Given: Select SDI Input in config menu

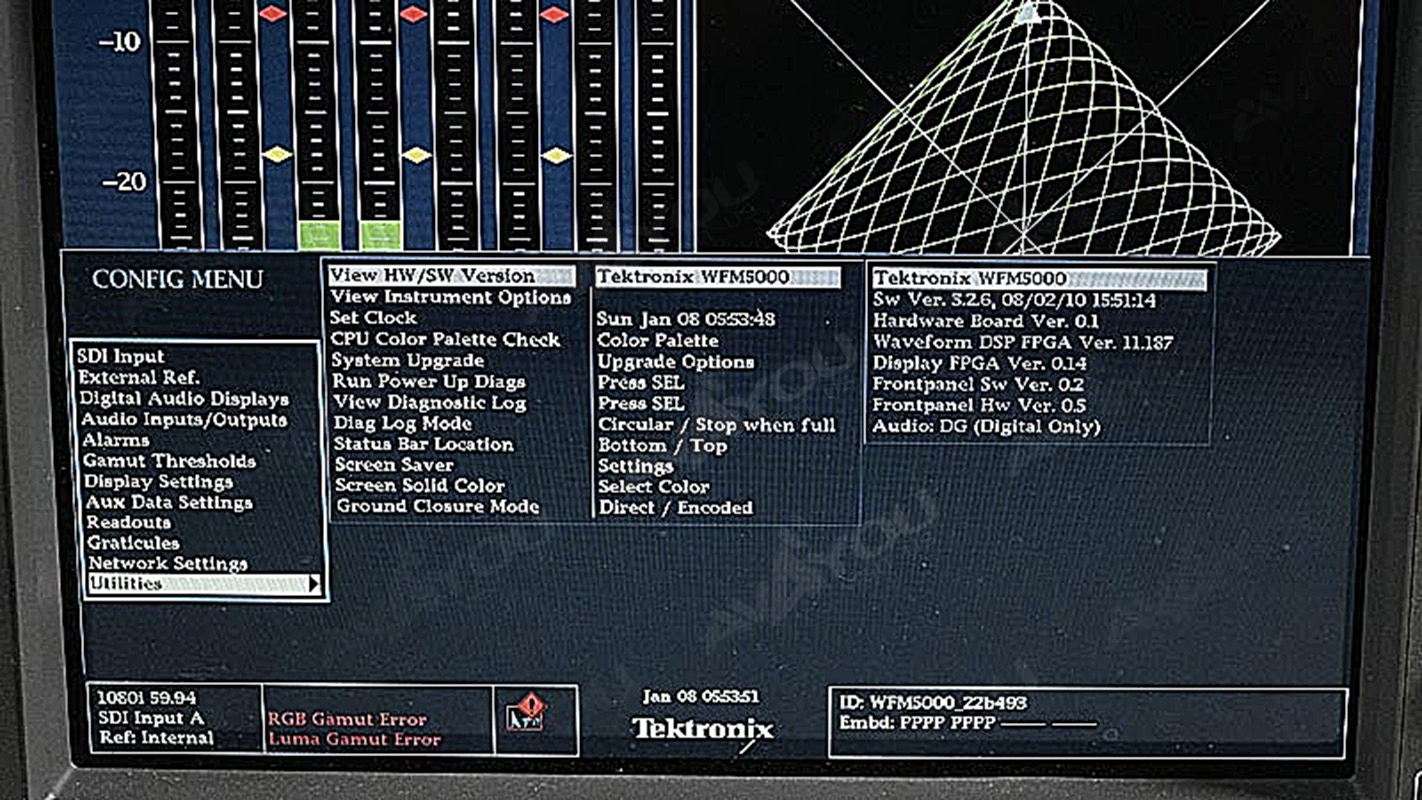Looking at the screenshot, I should [x=120, y=357].
